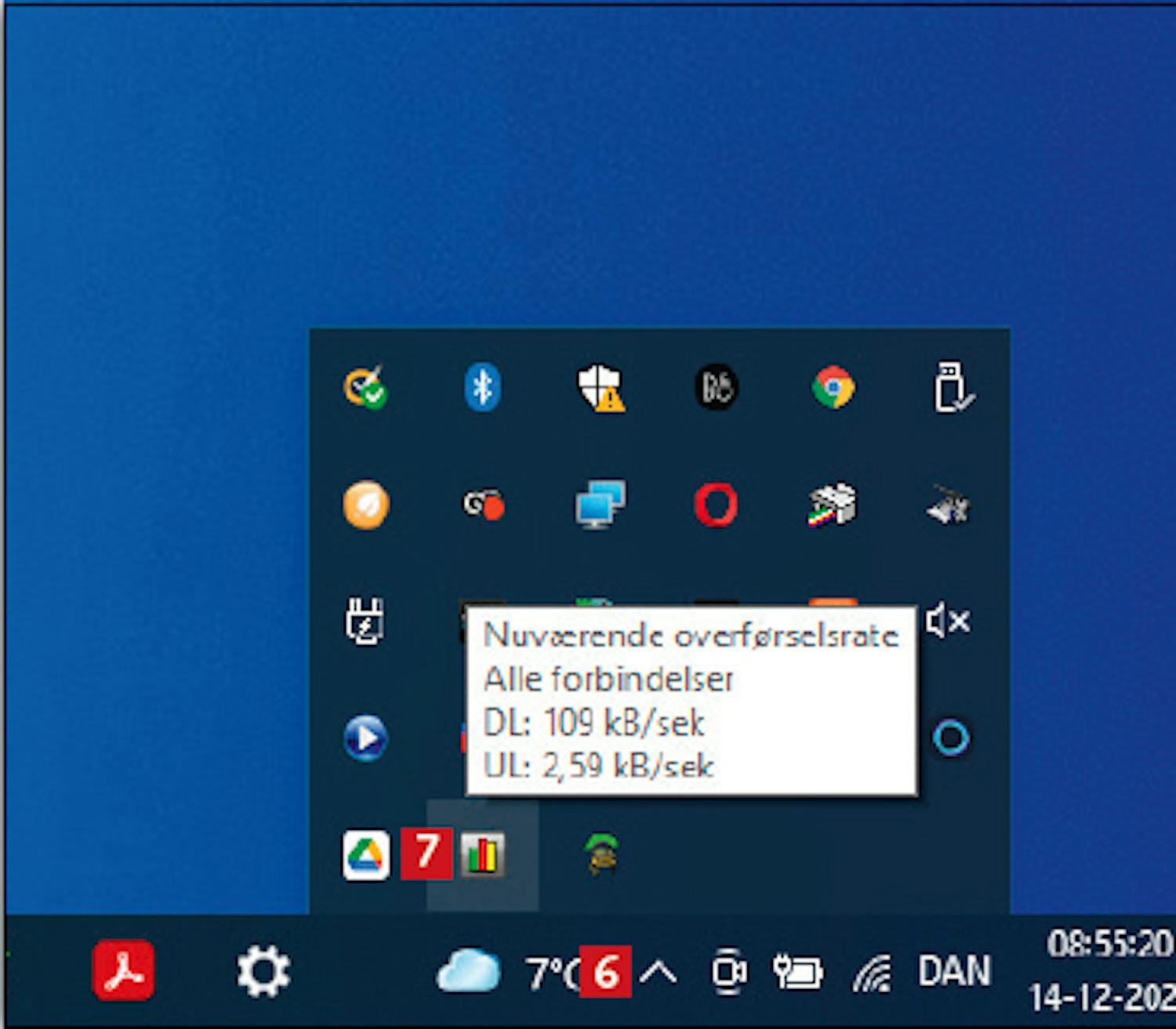The image size is (1176, 1029).
Task: Click the Cortana circle tray icon
Action: [951, 738]
